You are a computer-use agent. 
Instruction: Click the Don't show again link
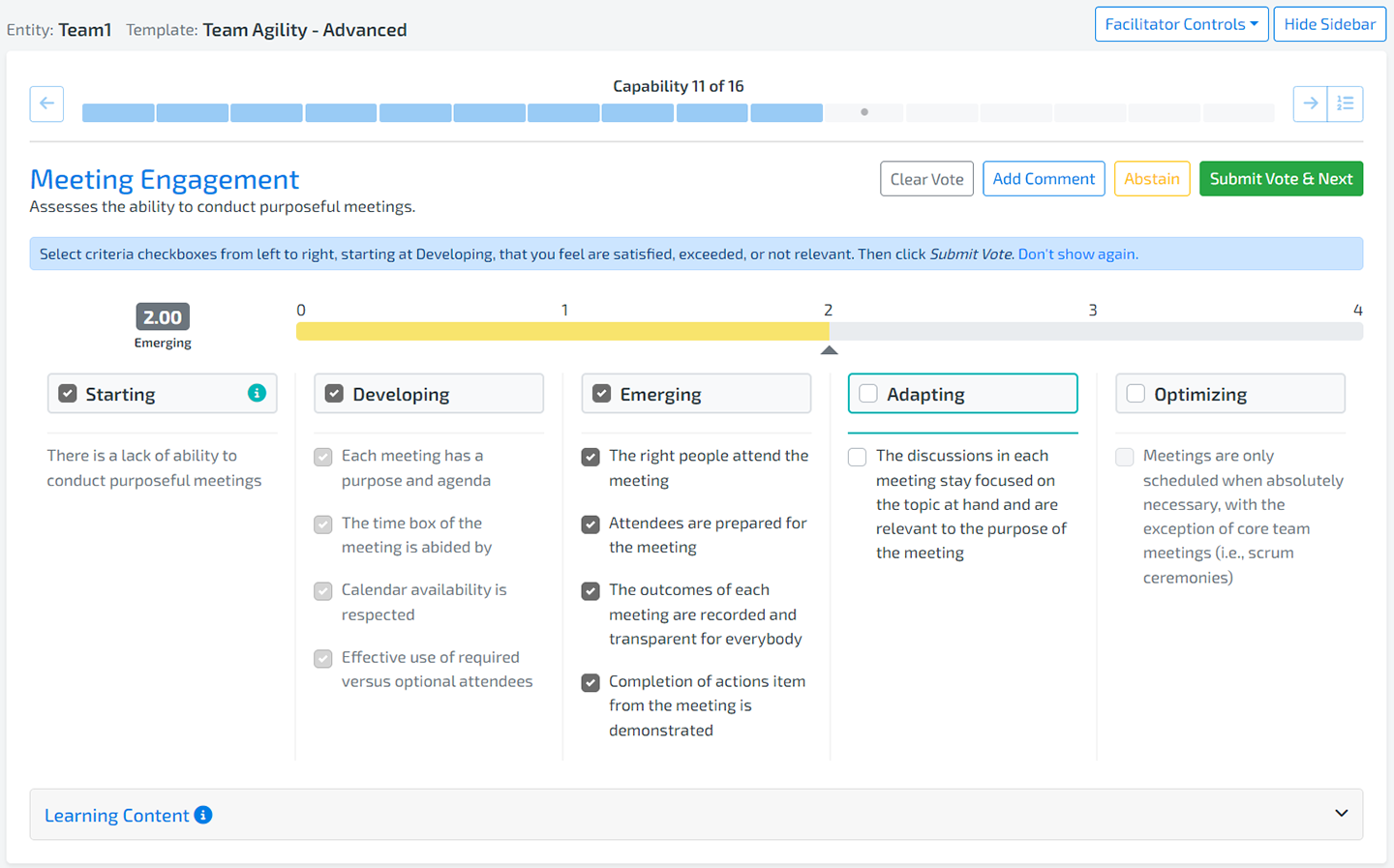tap(1077, 254)
